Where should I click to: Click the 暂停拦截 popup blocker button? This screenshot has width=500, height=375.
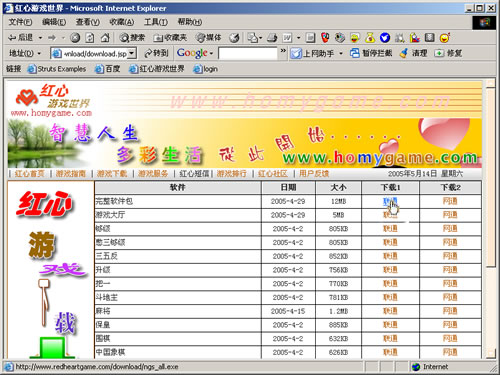point(371,53)
